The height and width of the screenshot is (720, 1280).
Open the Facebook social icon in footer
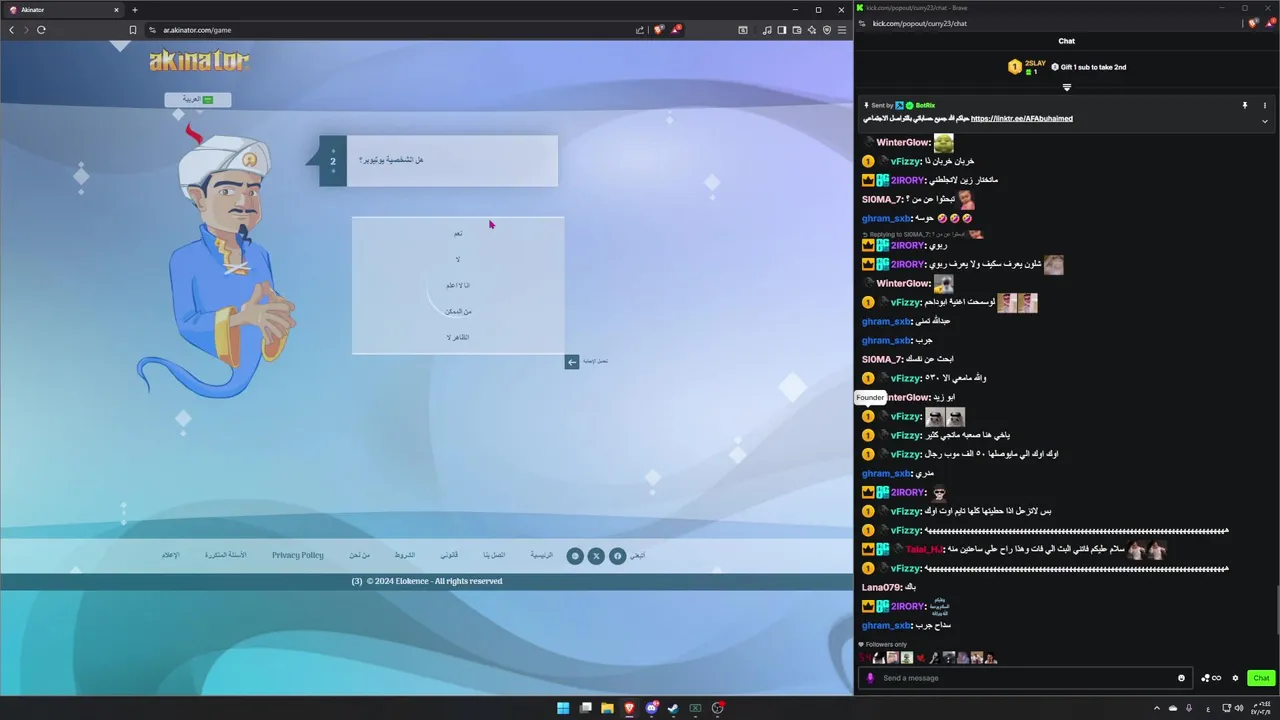(618, 556)
